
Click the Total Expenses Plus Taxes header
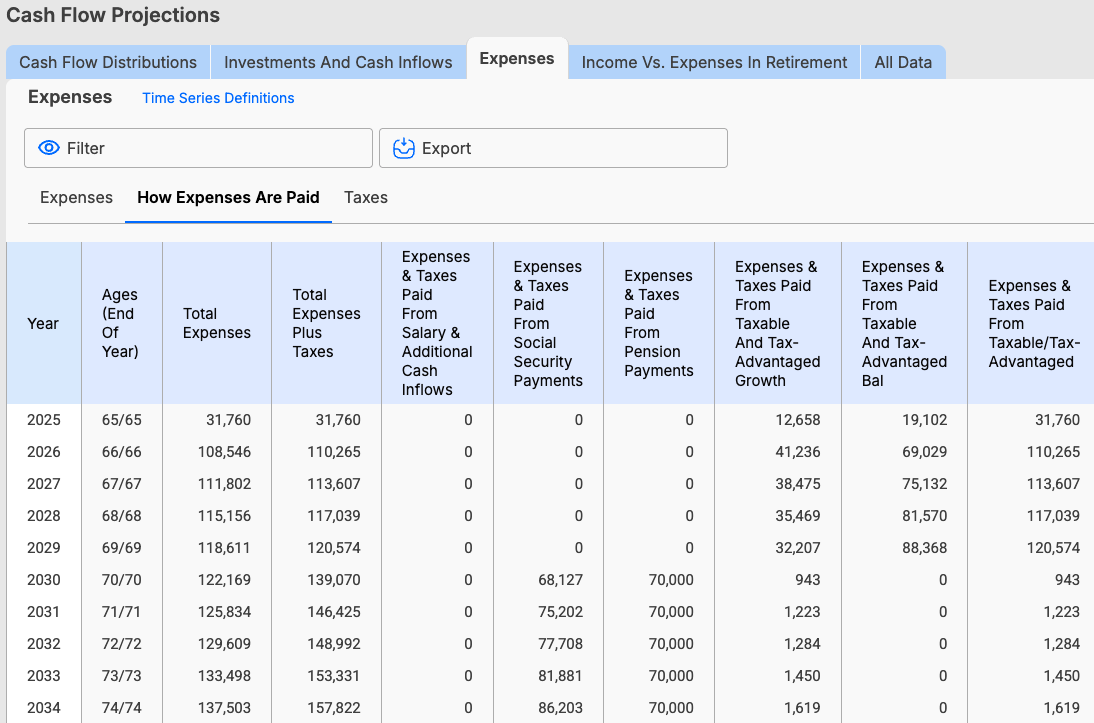pos(326,322)
